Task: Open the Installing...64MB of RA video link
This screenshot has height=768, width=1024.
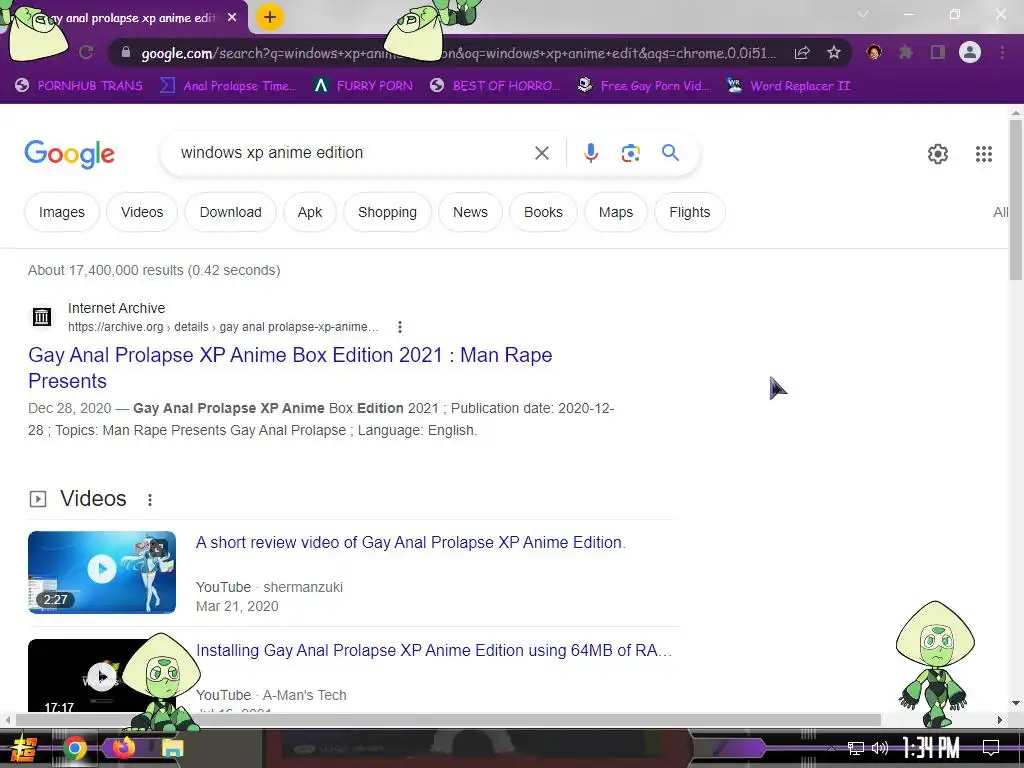Action: [434, 650]
